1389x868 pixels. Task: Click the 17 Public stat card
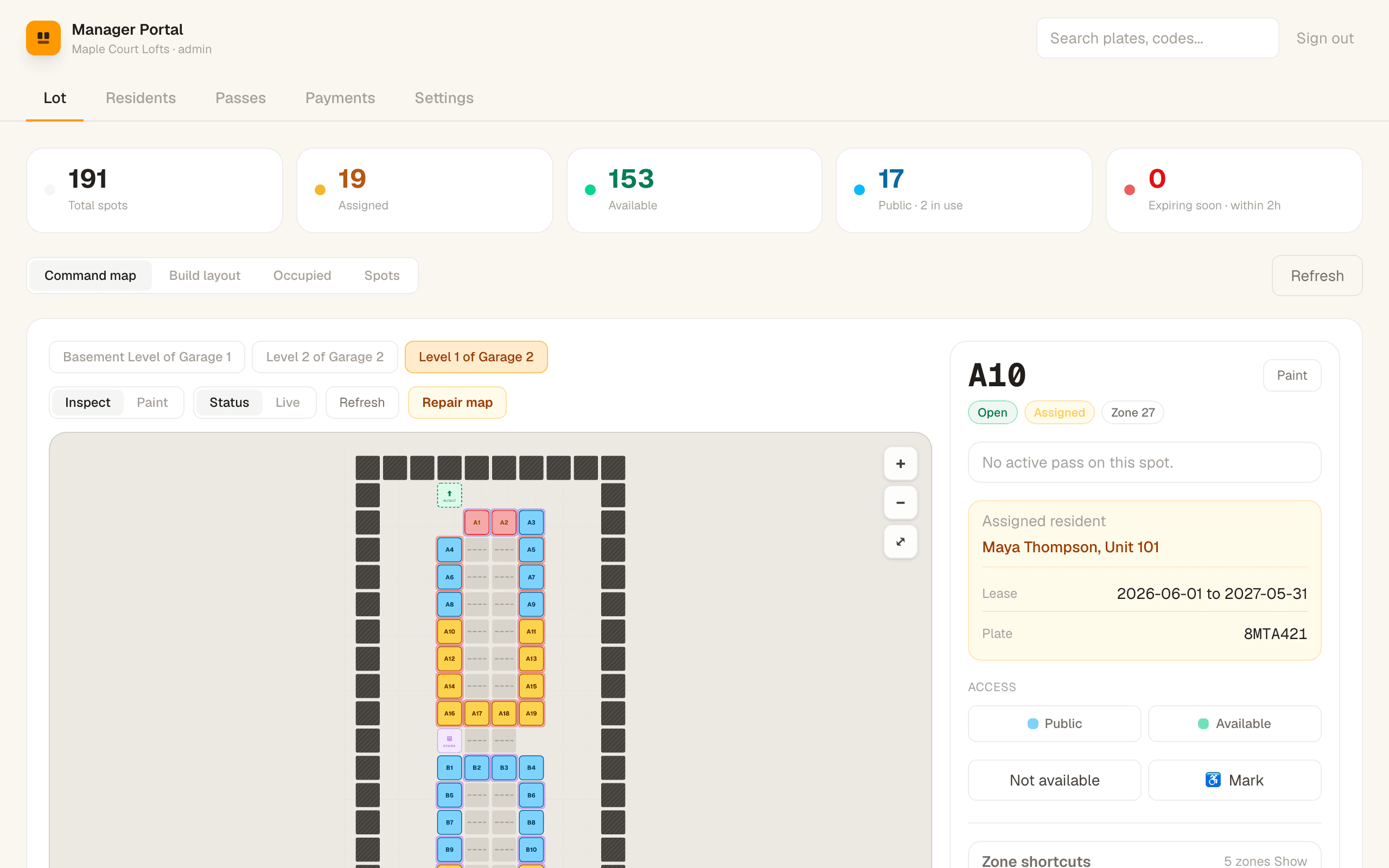pos(964,190)
